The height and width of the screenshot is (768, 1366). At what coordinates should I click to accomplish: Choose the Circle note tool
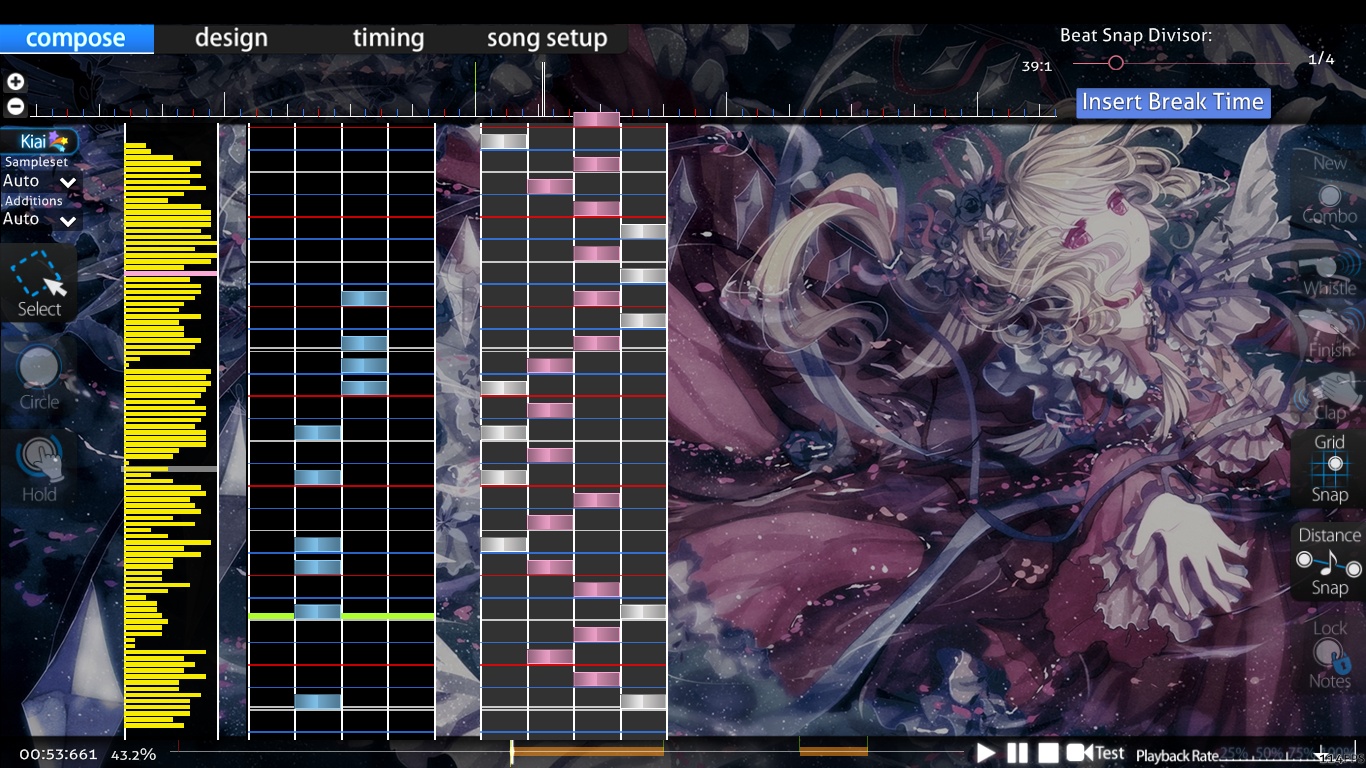40,377
